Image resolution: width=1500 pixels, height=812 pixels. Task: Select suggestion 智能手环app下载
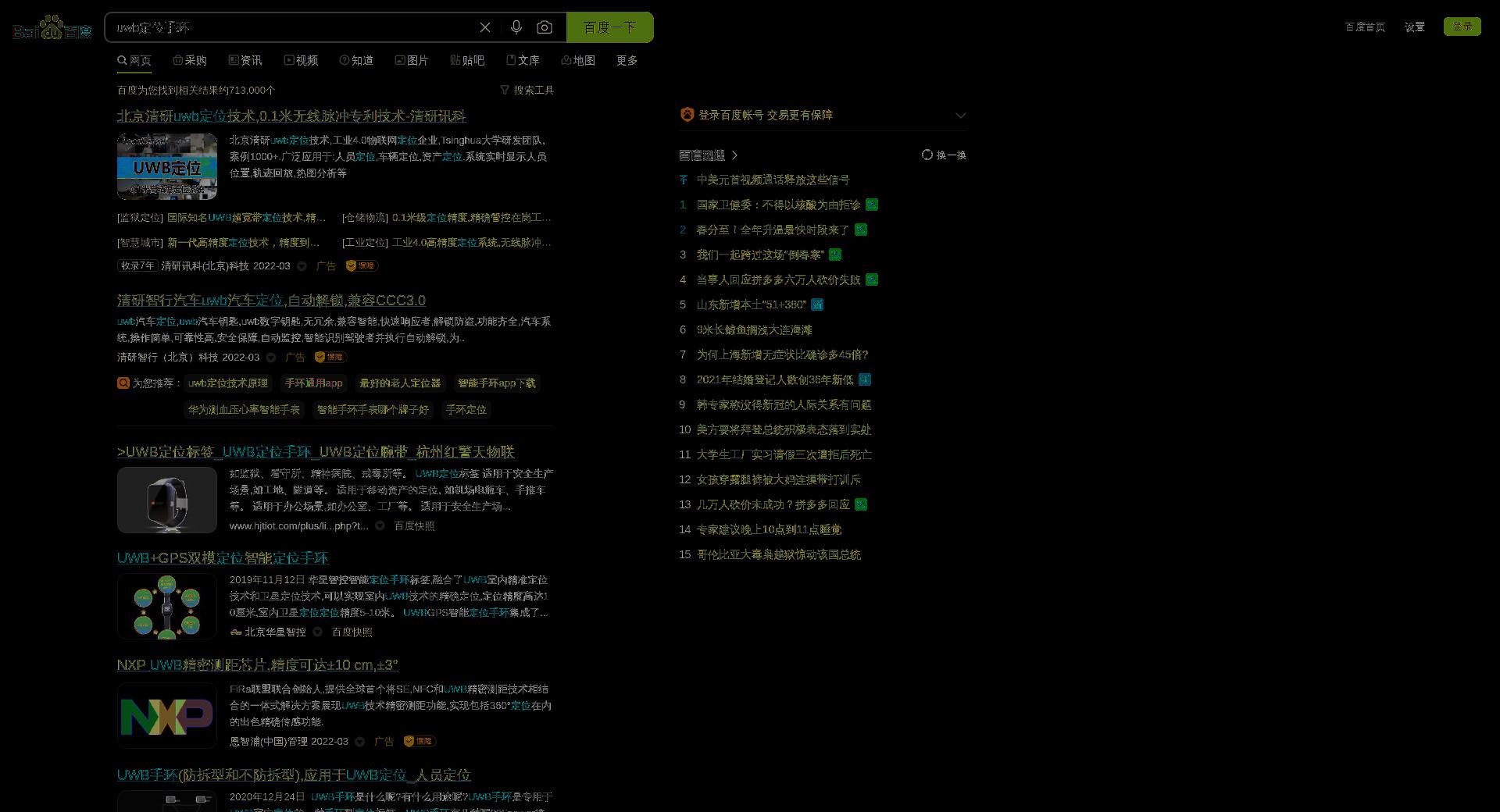[496, 383]
